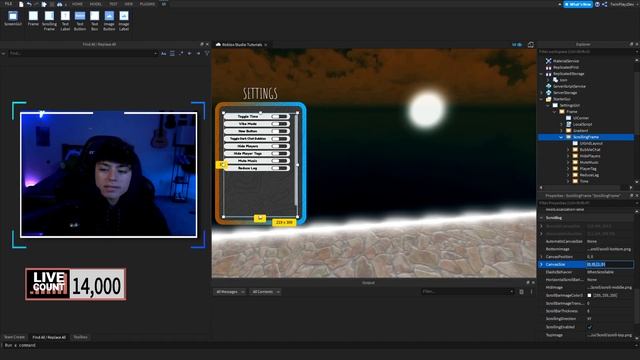Screen dimensions: 640x360
Task: Insert an Image Label element
Action: pos(124,20)
